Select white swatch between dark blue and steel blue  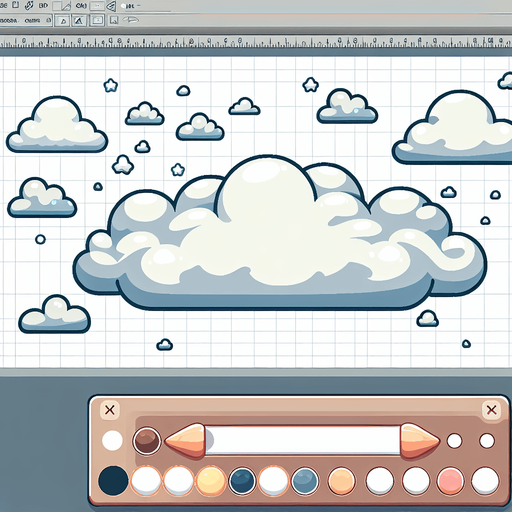tap(273, 480)
